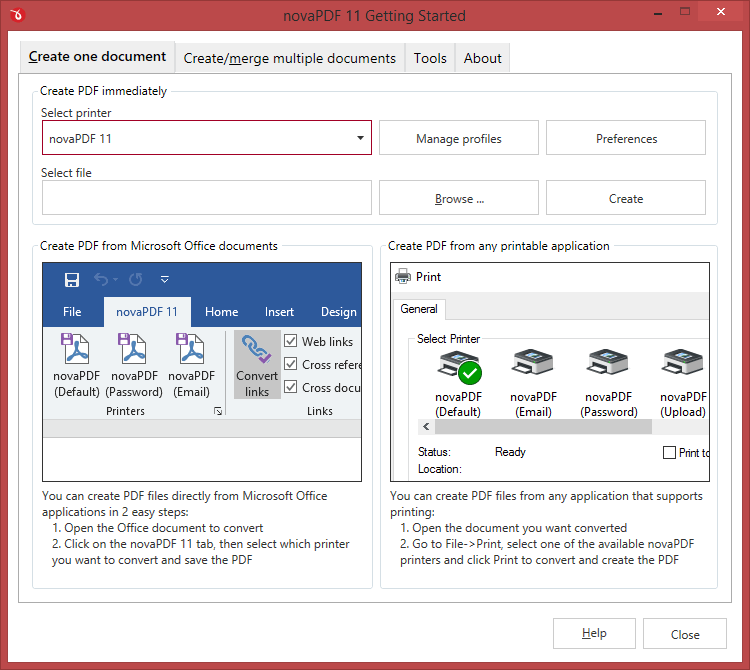Click novaPDF 11 ribbon tab in preview
Image resolution: width=750 pixels, height=670 pixels.
click(x=147, y=312)
